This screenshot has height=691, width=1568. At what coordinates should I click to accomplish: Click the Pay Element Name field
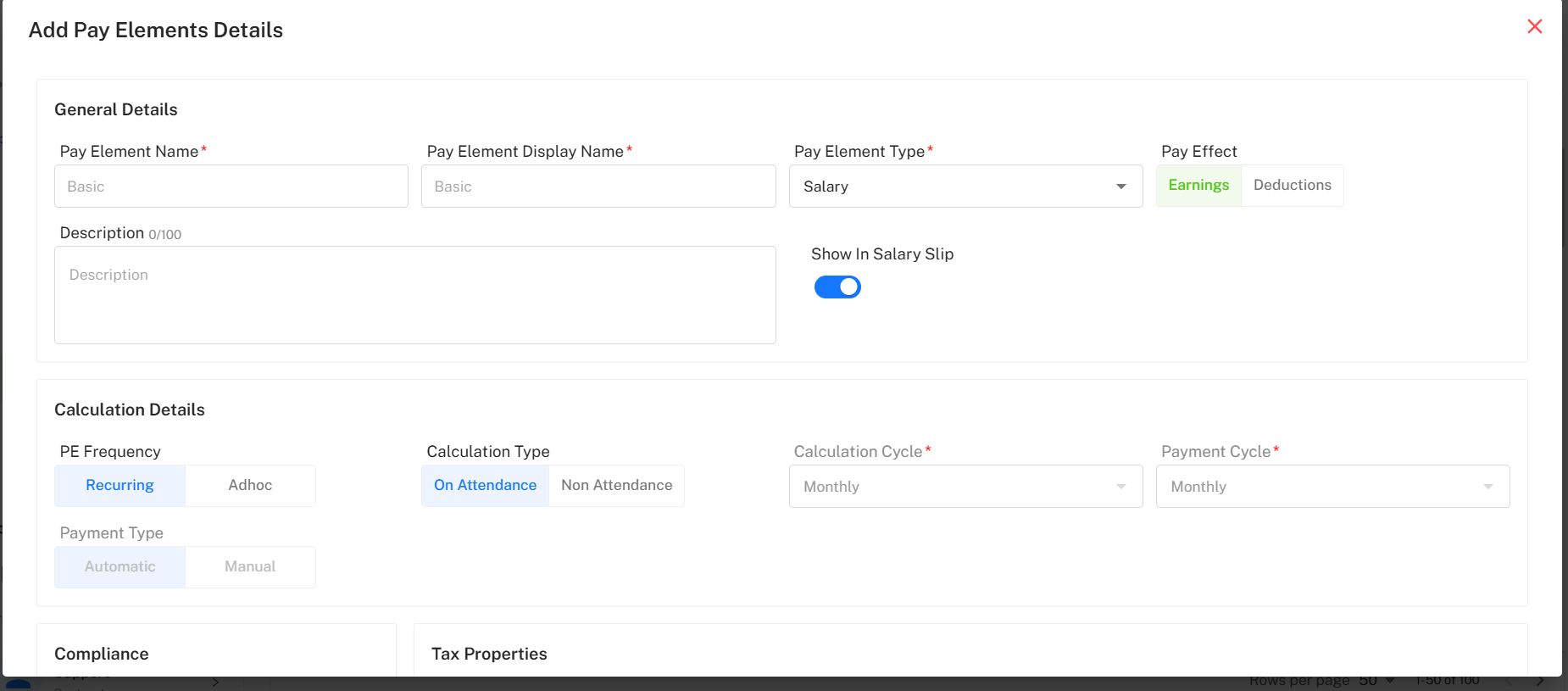231,187
